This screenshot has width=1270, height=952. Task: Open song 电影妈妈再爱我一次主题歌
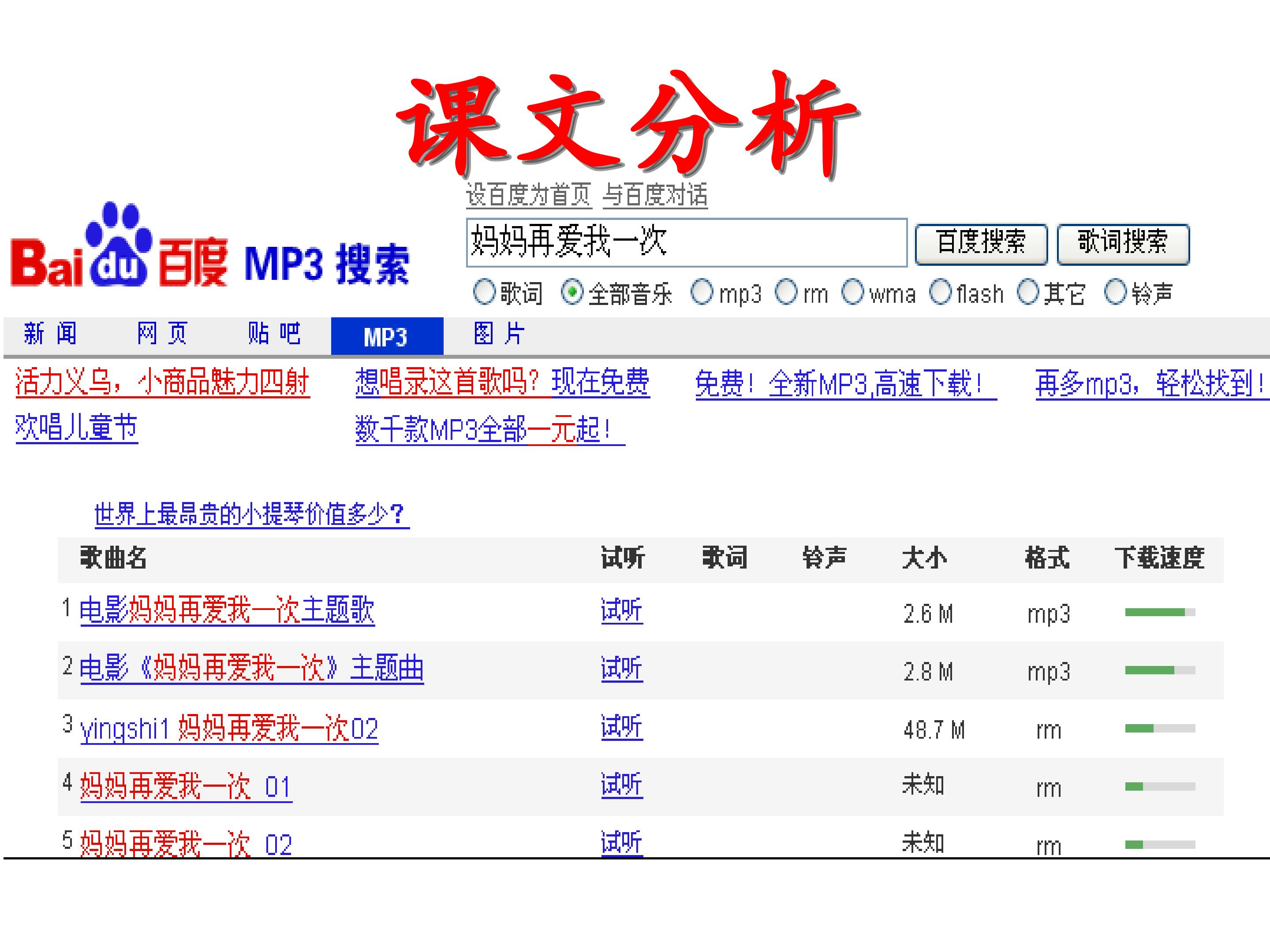(x=228, y=610)
